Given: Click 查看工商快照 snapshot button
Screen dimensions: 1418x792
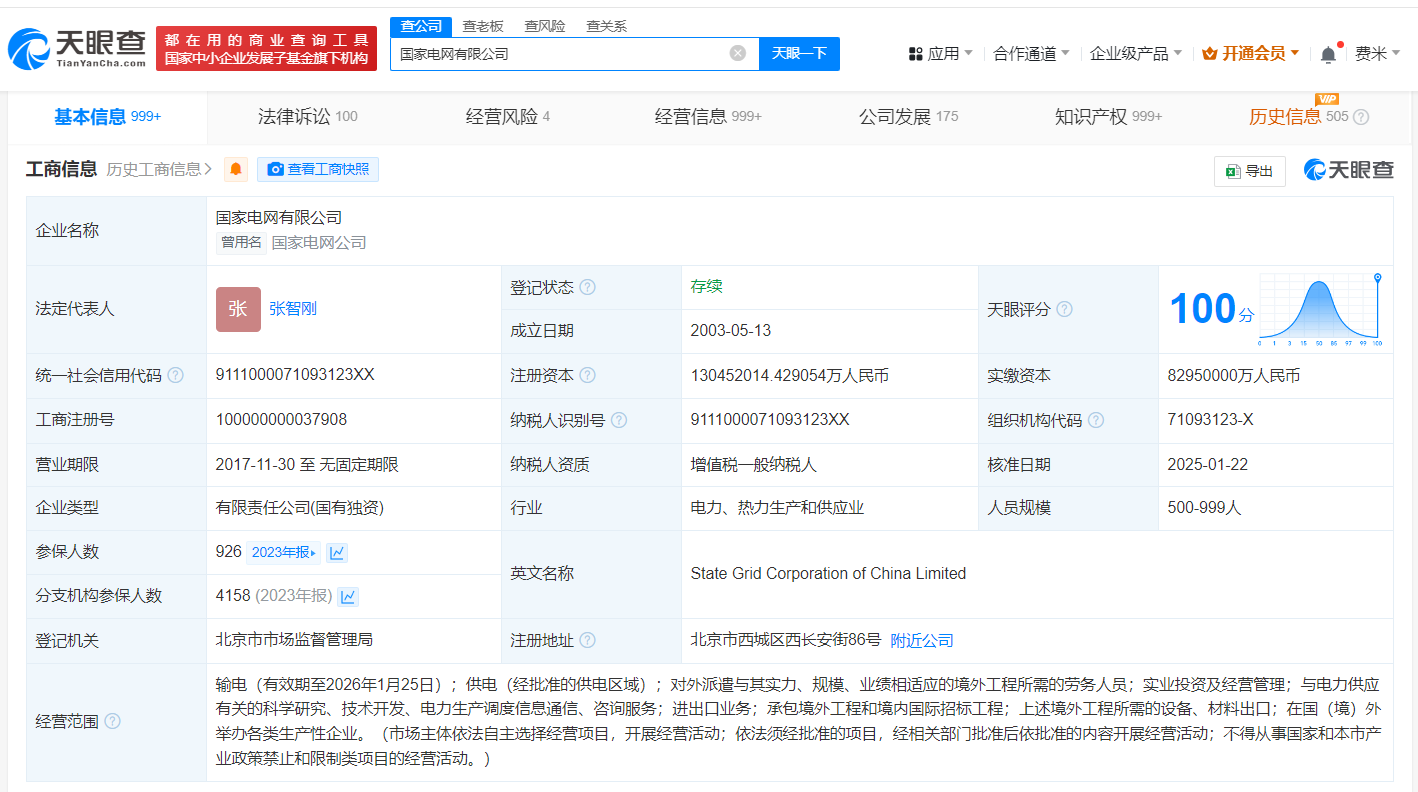Looking at the screenshot, I should (318, 169).
